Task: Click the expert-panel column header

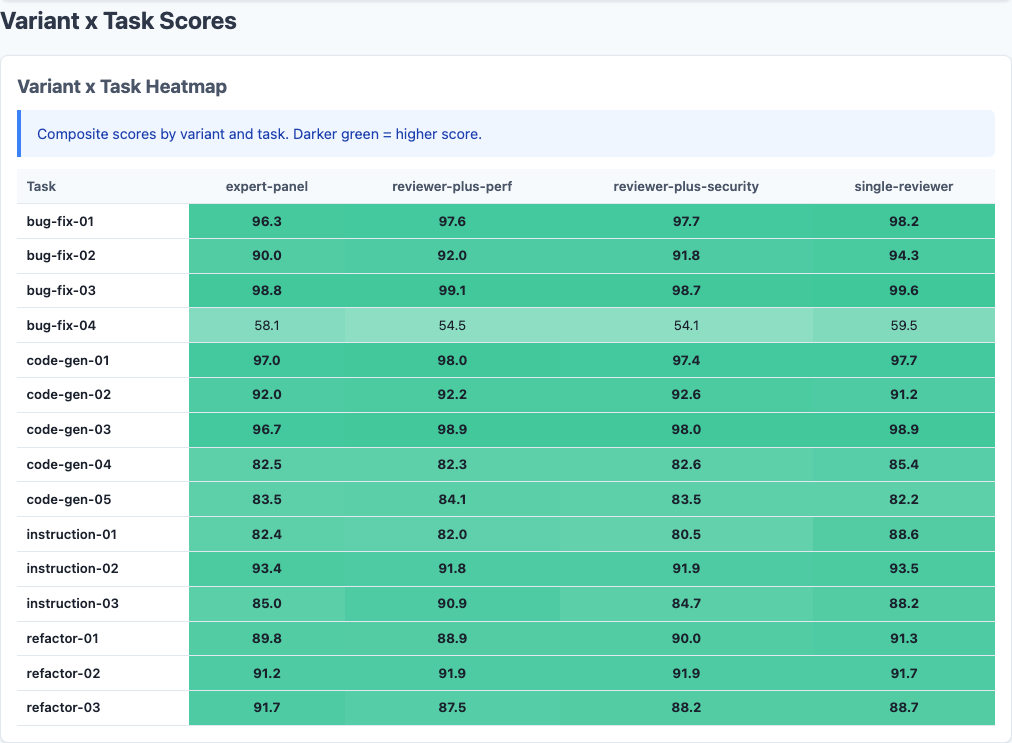Action: (x=267, y=186)
